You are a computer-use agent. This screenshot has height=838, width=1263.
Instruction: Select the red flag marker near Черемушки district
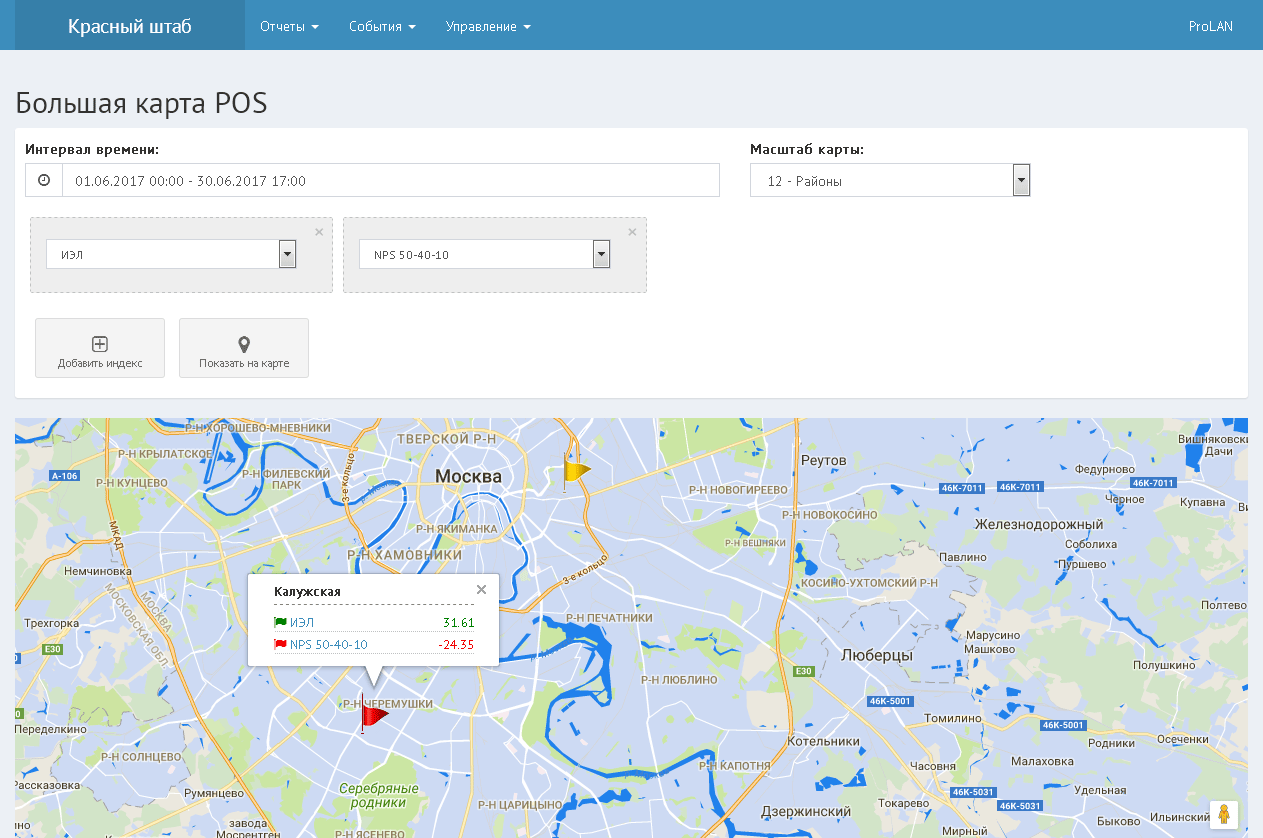click(x=377, y=716)
